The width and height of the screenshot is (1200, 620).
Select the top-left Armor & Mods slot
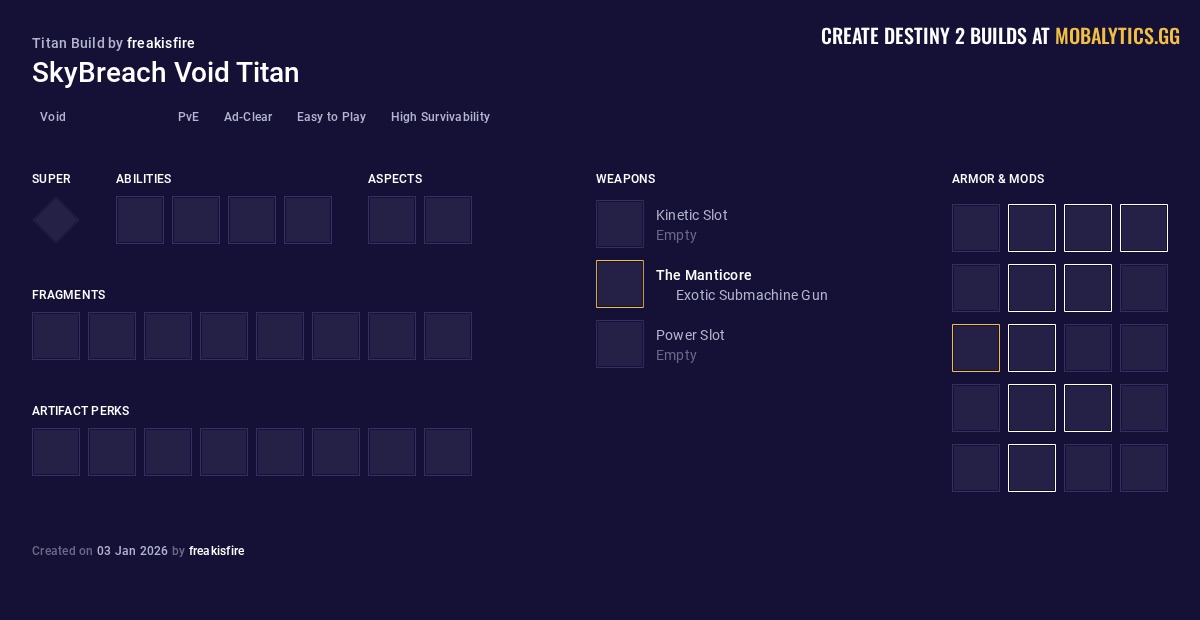[x=976, y=228]
